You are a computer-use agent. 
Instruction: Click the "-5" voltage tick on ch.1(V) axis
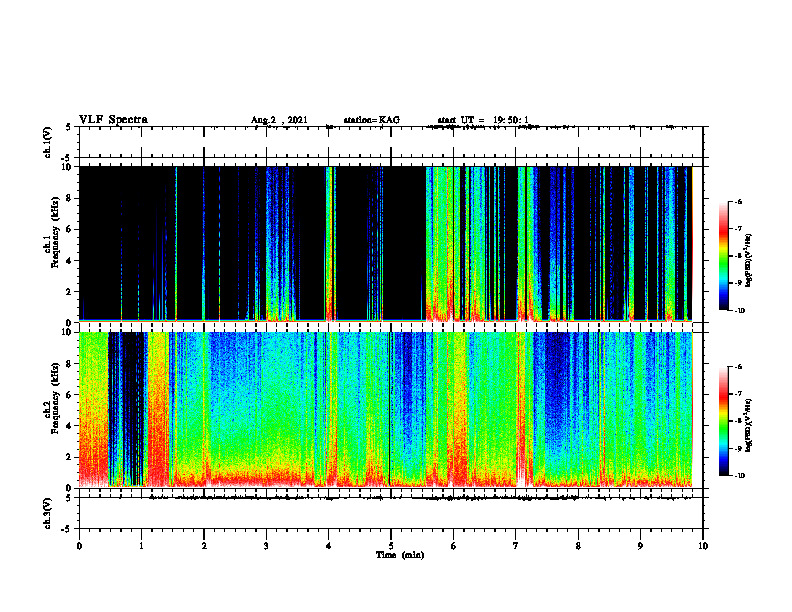[x=67, y=158]
